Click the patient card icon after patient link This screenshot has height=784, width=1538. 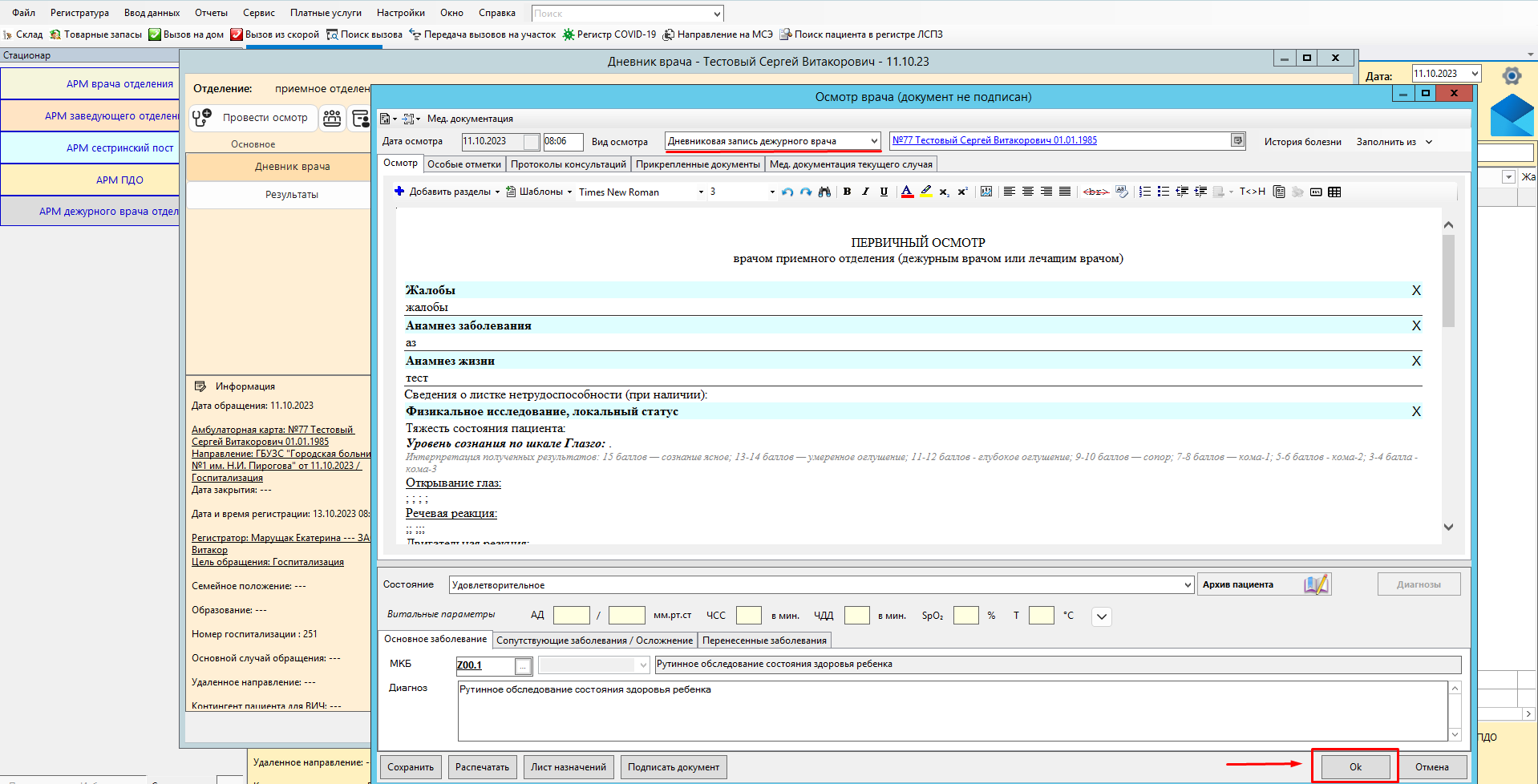tap(1238, 140)
